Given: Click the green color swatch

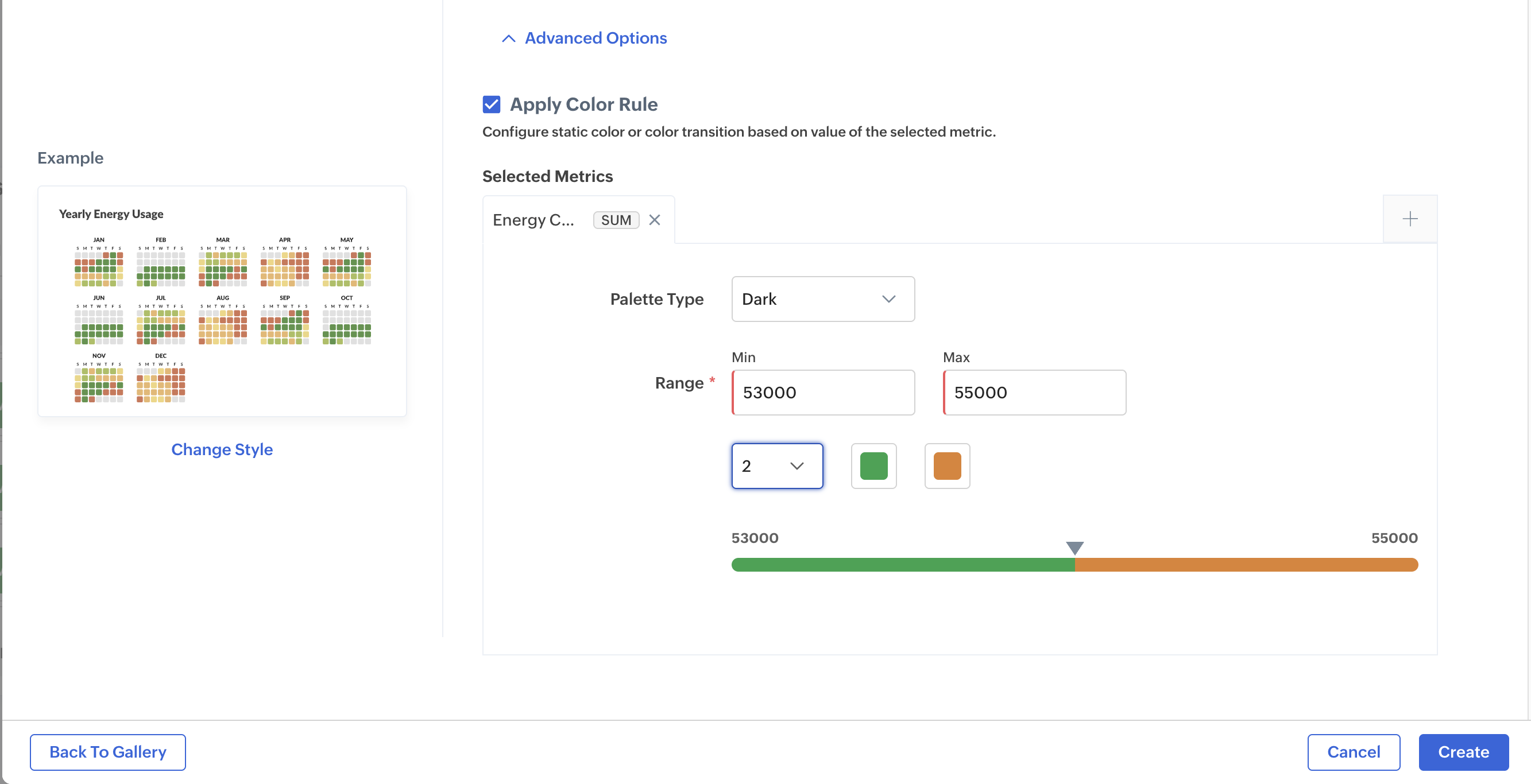Looking at the screenshot, I should [x=873, y=465].
